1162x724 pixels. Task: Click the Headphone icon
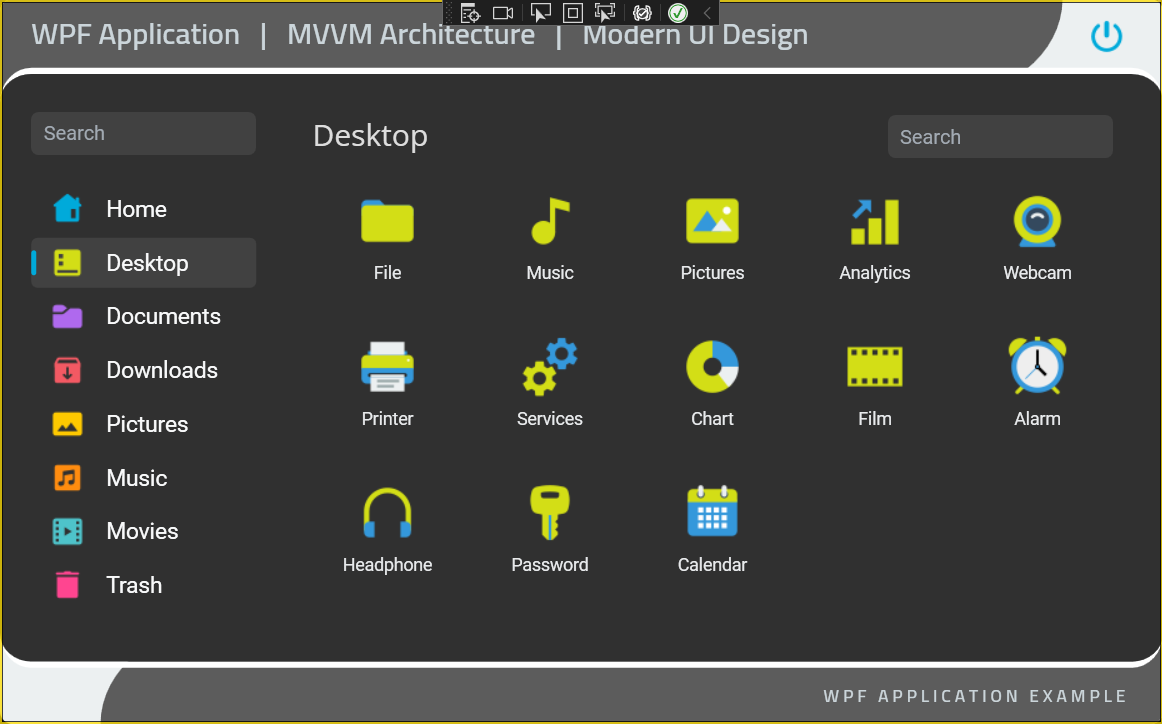[x=387, y=513]
